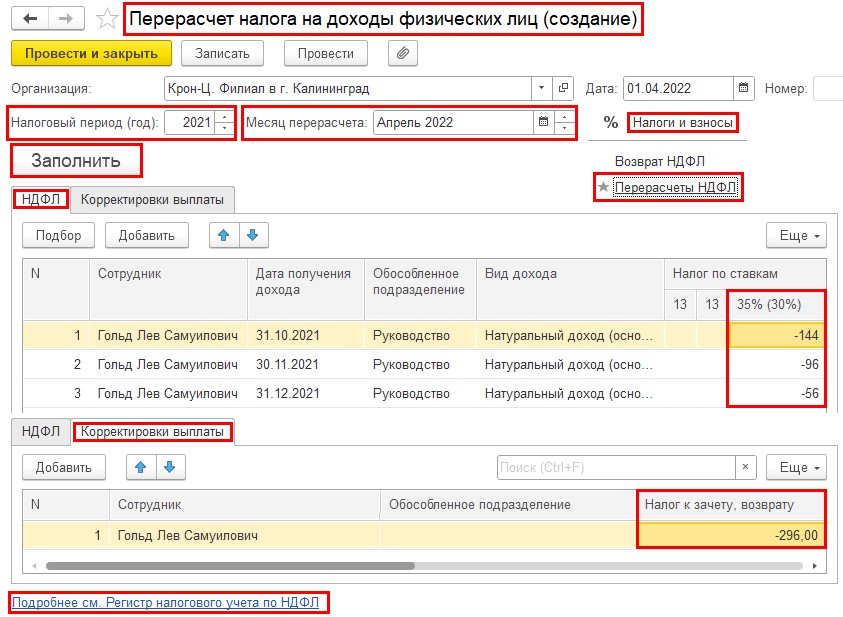This screenshot has height=617, width=843.
Task: Click the Заполнить button
Action: (76, 160)
